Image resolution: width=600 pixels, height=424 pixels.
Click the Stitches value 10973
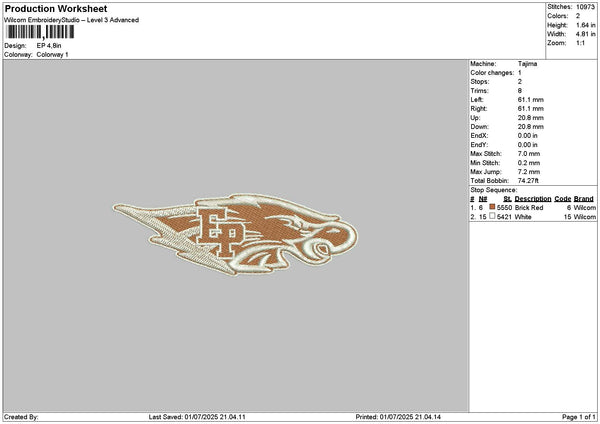click(585, 7)
